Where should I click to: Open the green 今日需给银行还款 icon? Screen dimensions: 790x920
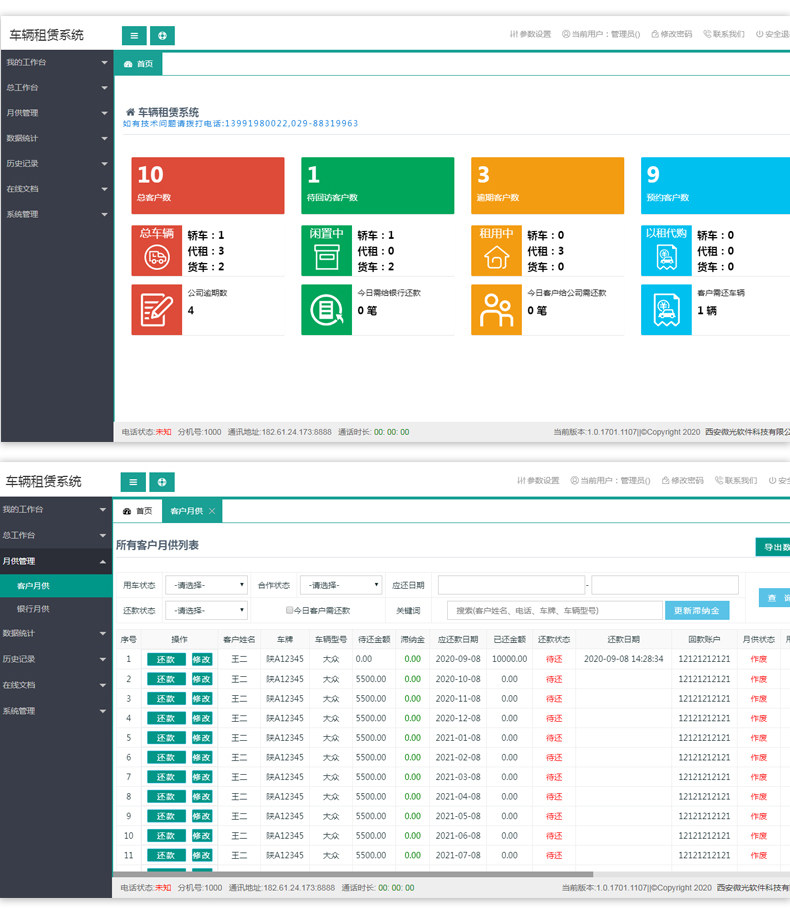pos(326,310)
